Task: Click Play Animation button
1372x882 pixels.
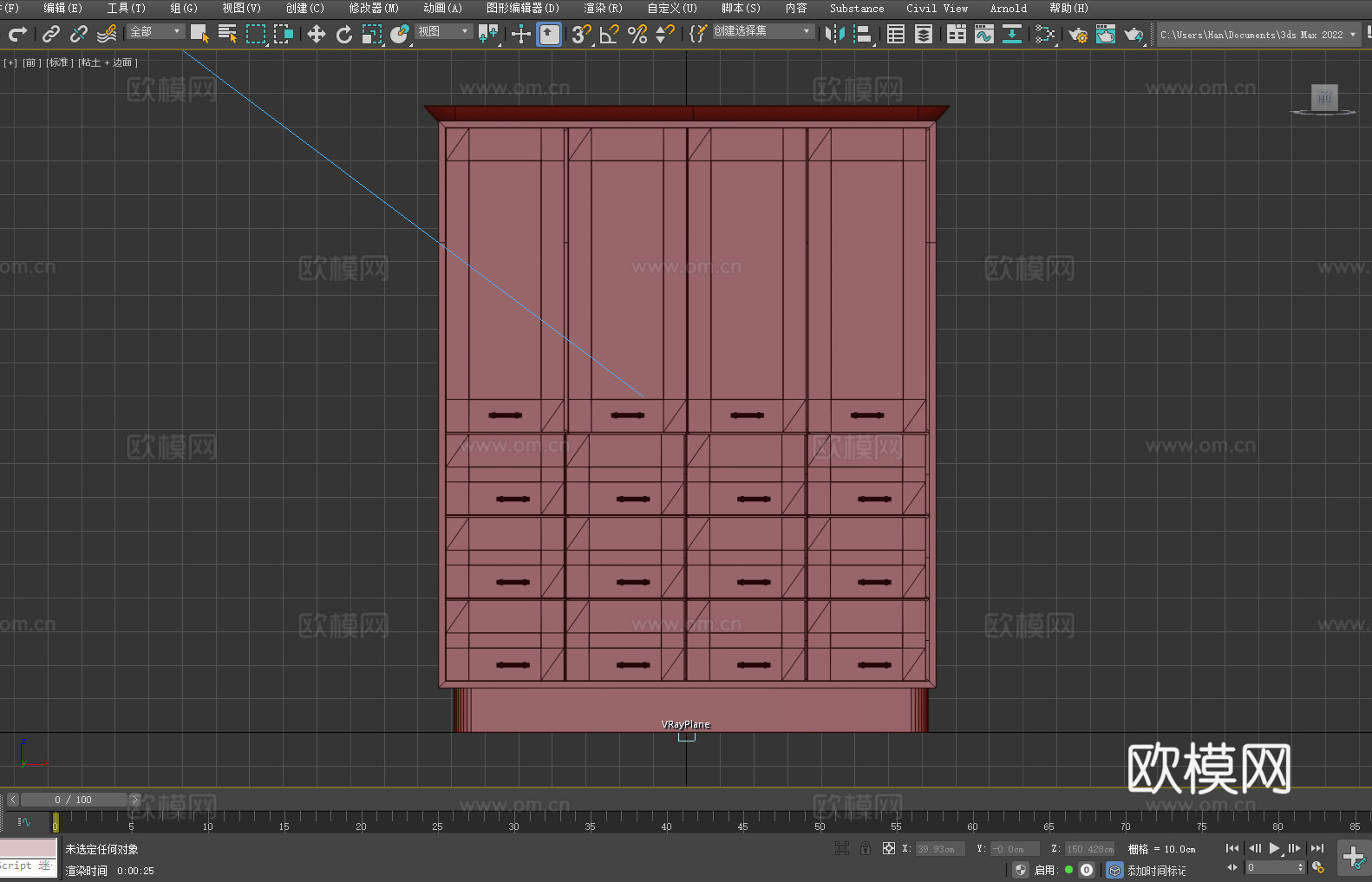Action: point(1274,848)
